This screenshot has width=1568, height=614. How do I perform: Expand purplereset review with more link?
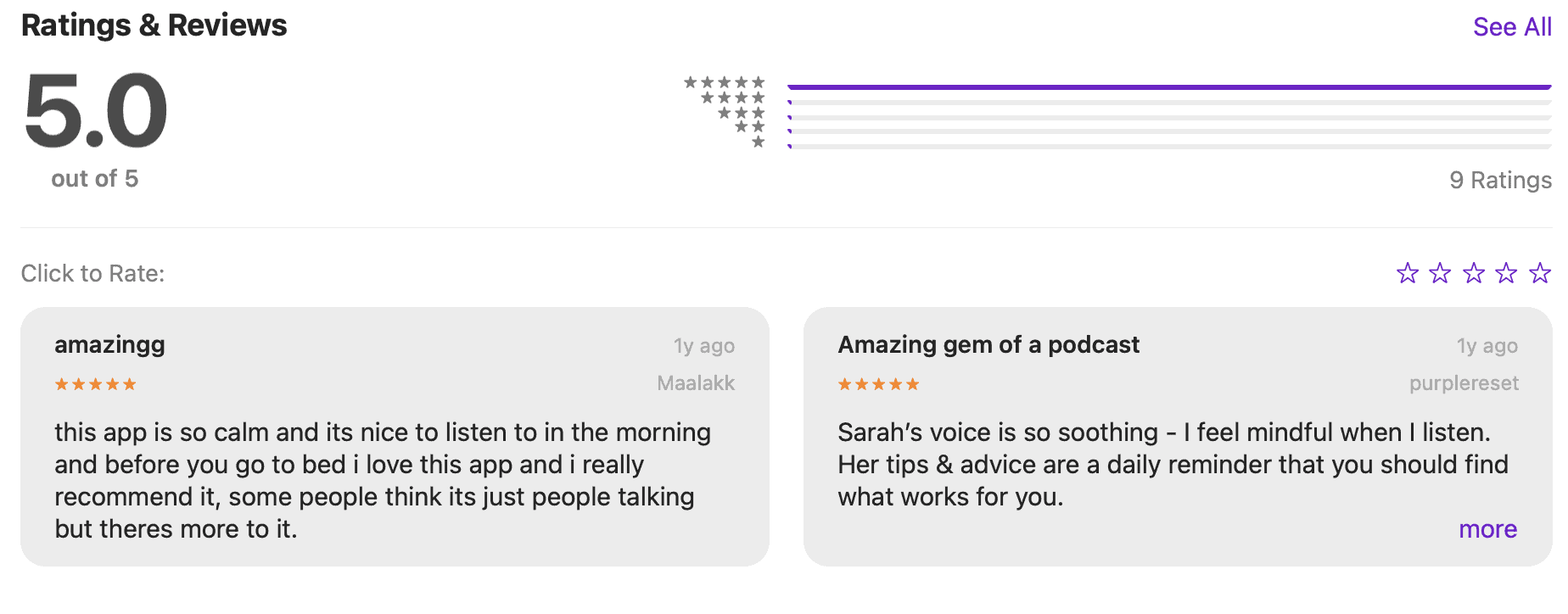coord(1487,529)
